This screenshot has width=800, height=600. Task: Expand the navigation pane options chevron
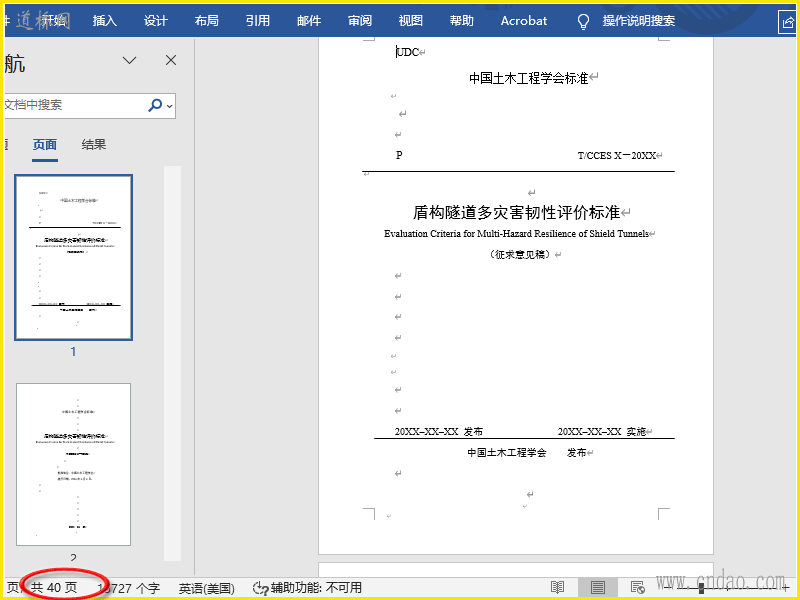pyautogui.click(x=130, y=61)
